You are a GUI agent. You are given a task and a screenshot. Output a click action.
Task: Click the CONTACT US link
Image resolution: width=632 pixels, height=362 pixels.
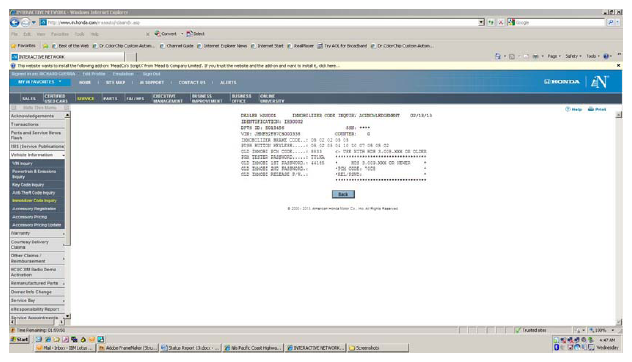192,82
